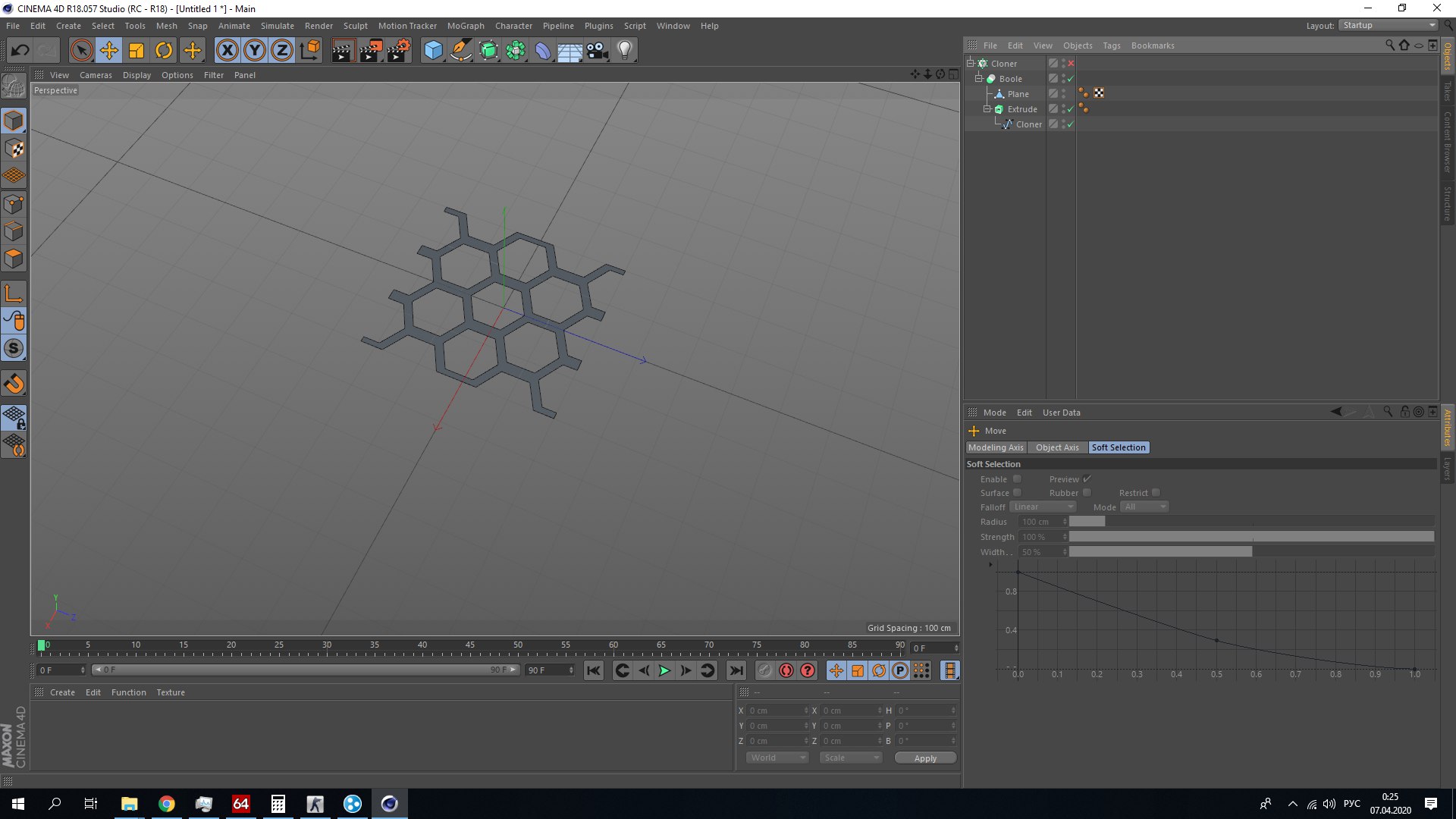The height and width of the screenshot is (819, 1456).
Task: Select the Rotate tool
Action: coord(164,51)
